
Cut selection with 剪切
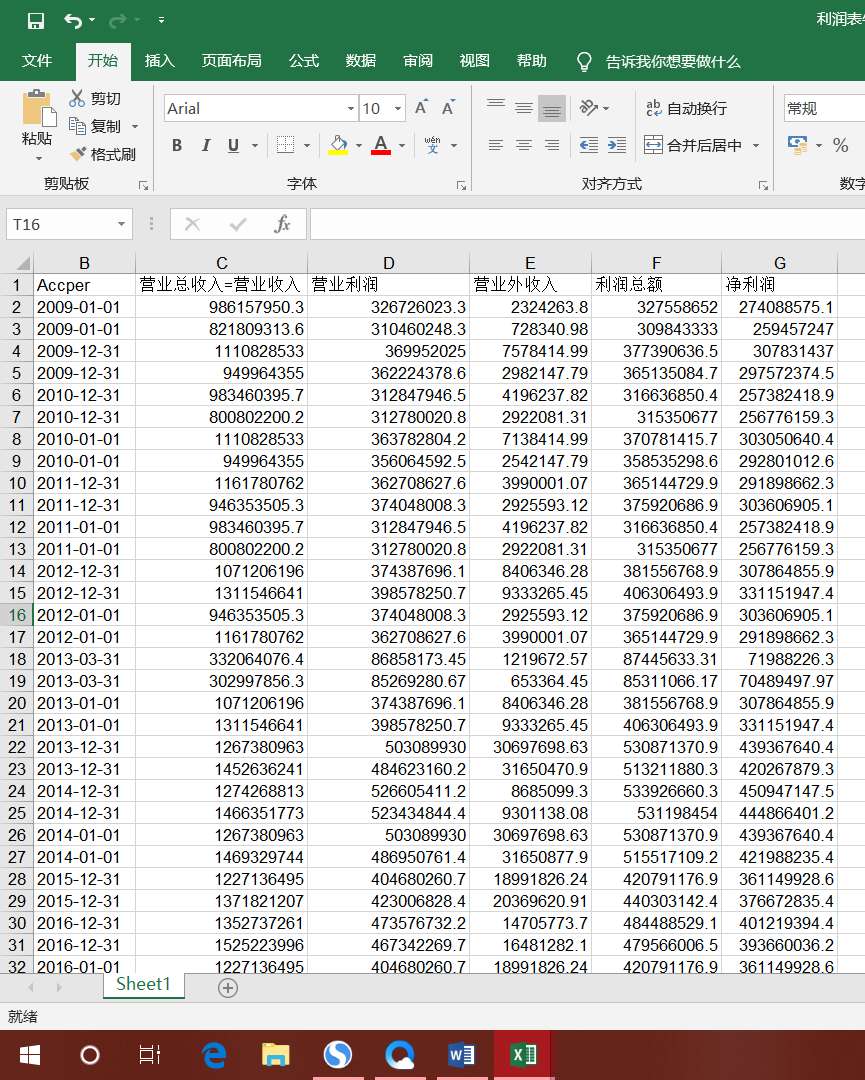click(95, 98)
